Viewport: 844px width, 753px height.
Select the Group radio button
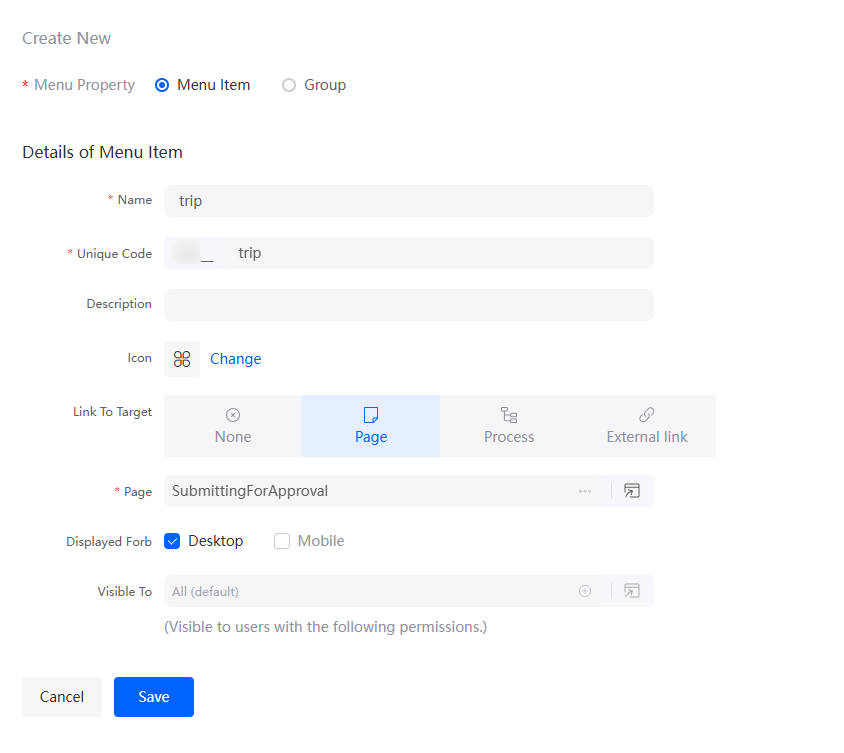pos(289,85)
